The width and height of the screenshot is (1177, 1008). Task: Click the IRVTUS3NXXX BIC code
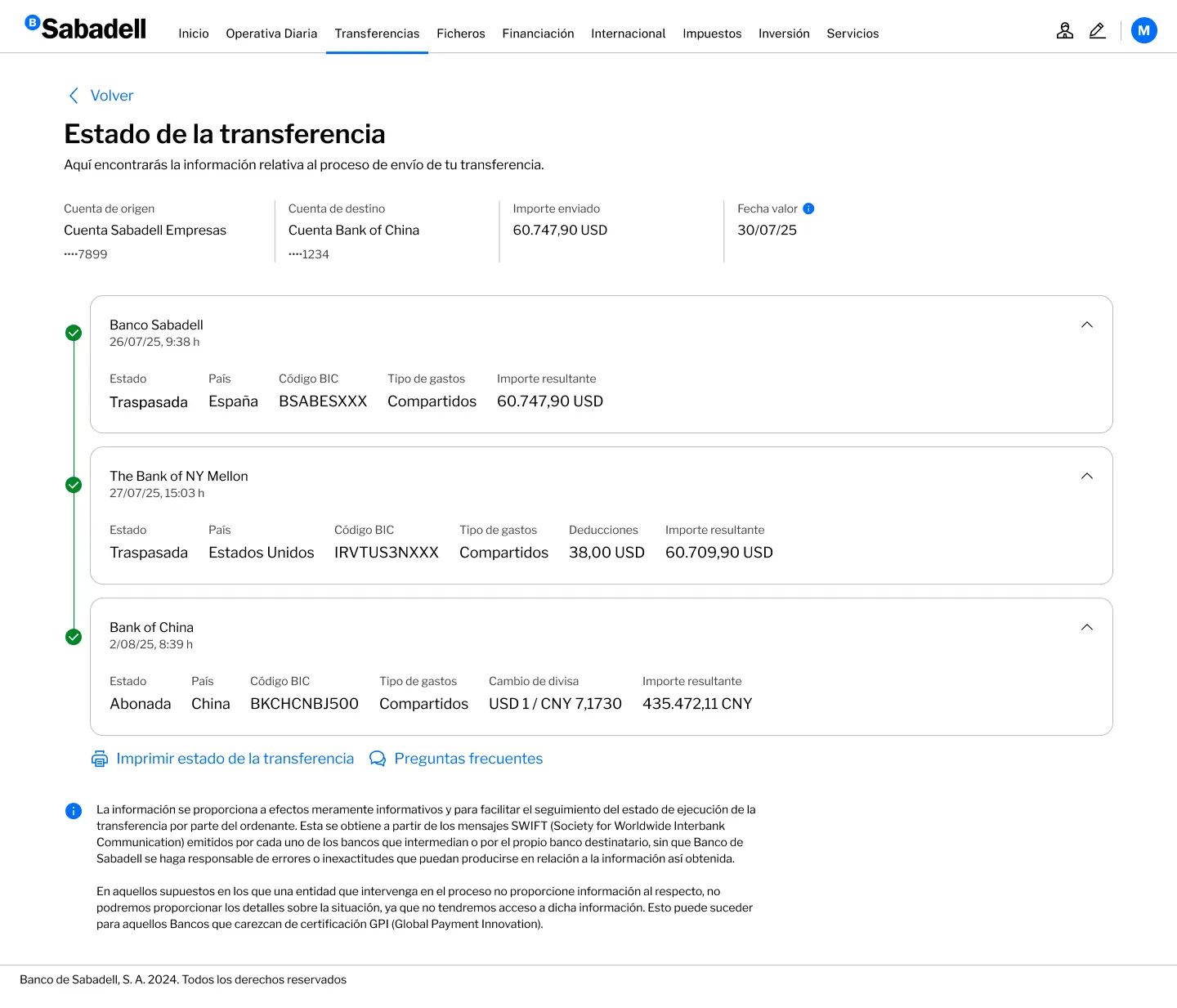tap(387, 553)
